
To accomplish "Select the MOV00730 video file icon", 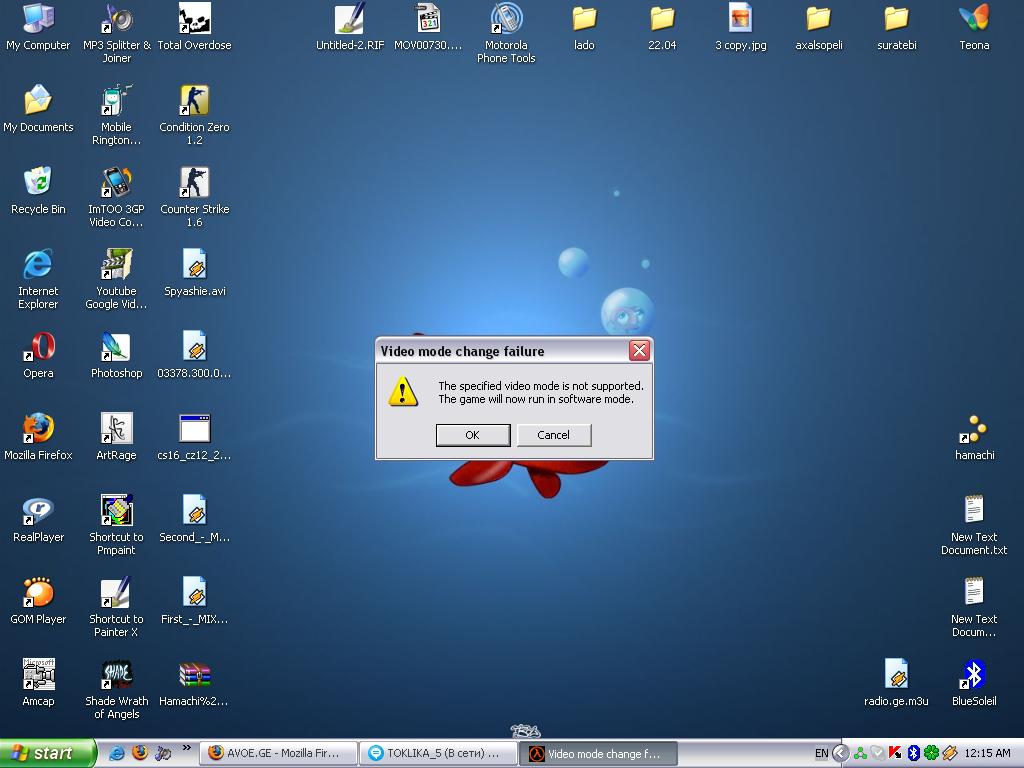I will click(x=428, y=26).
